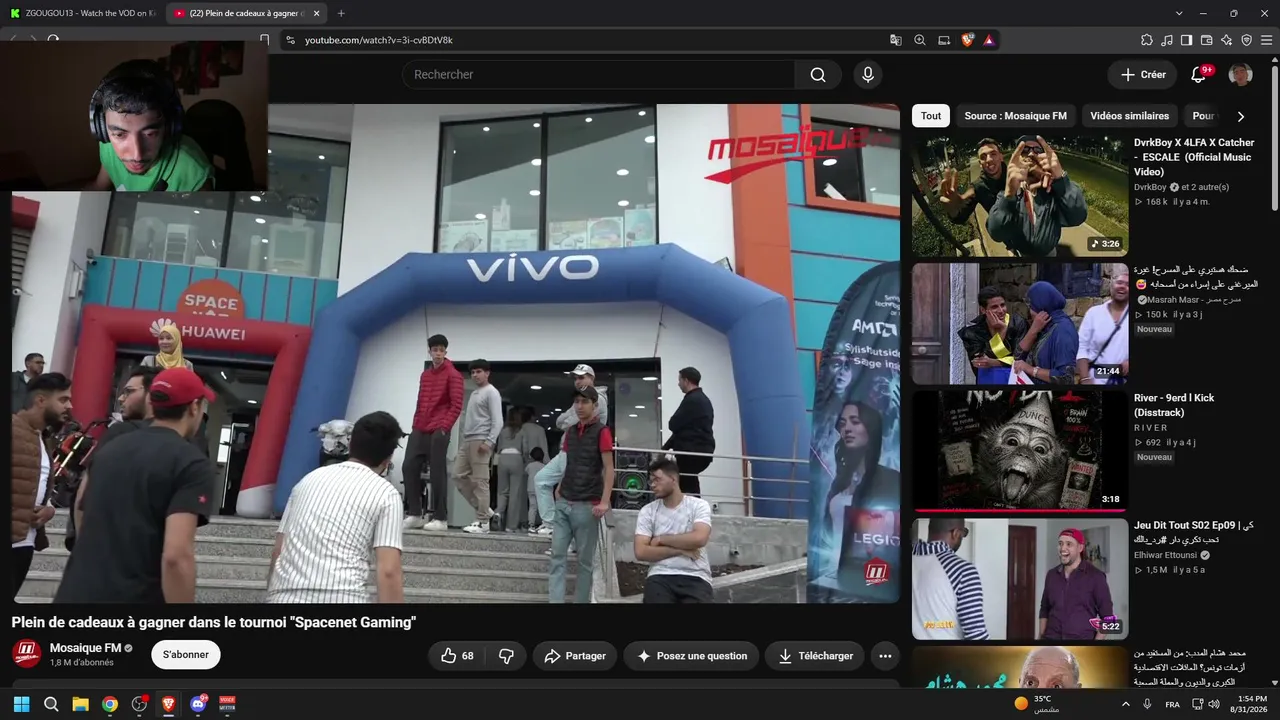Image resolution: width=1280 pixels, height=720 pixels.
Task: Click the install app icon in address bar
Action: (x=944, y=40)
